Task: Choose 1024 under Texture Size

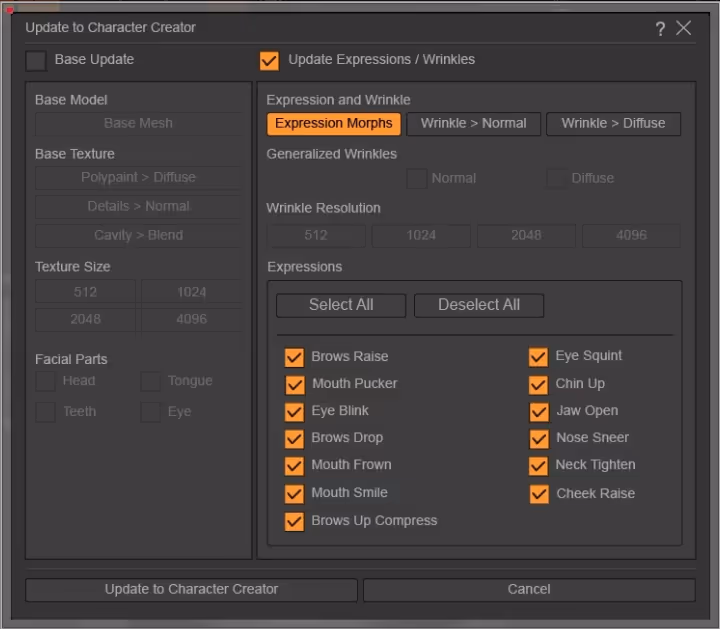Action: 191,292
